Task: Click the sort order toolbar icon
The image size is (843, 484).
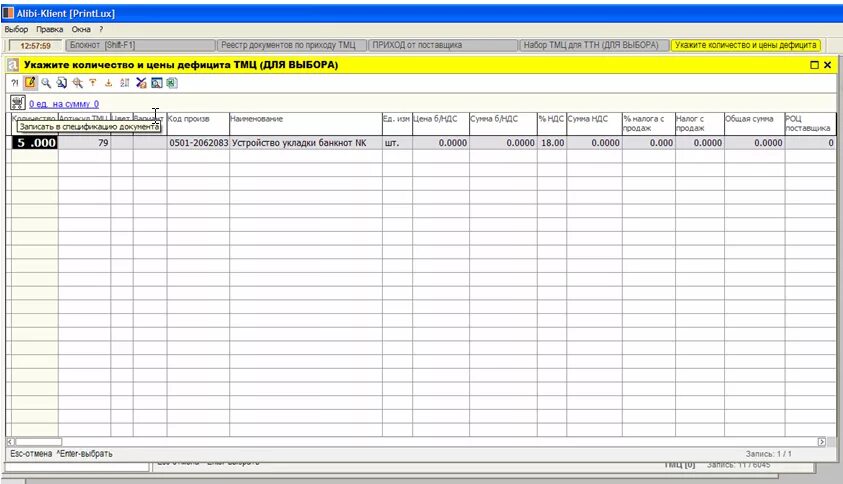Action: pos(125,83)
